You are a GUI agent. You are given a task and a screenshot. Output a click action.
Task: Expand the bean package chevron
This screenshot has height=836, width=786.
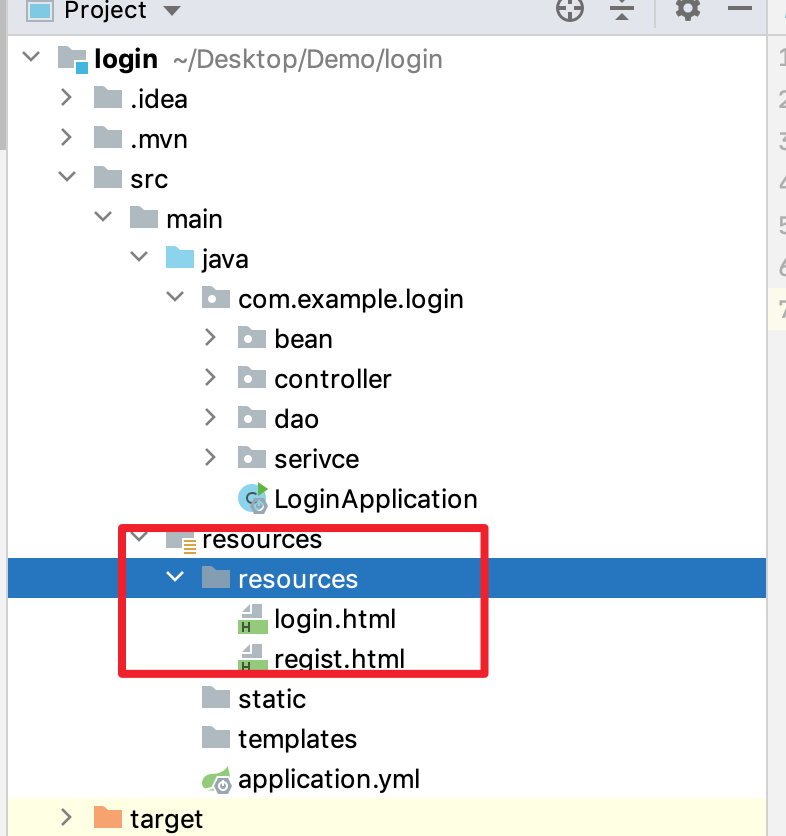click(x=211, y=337)
